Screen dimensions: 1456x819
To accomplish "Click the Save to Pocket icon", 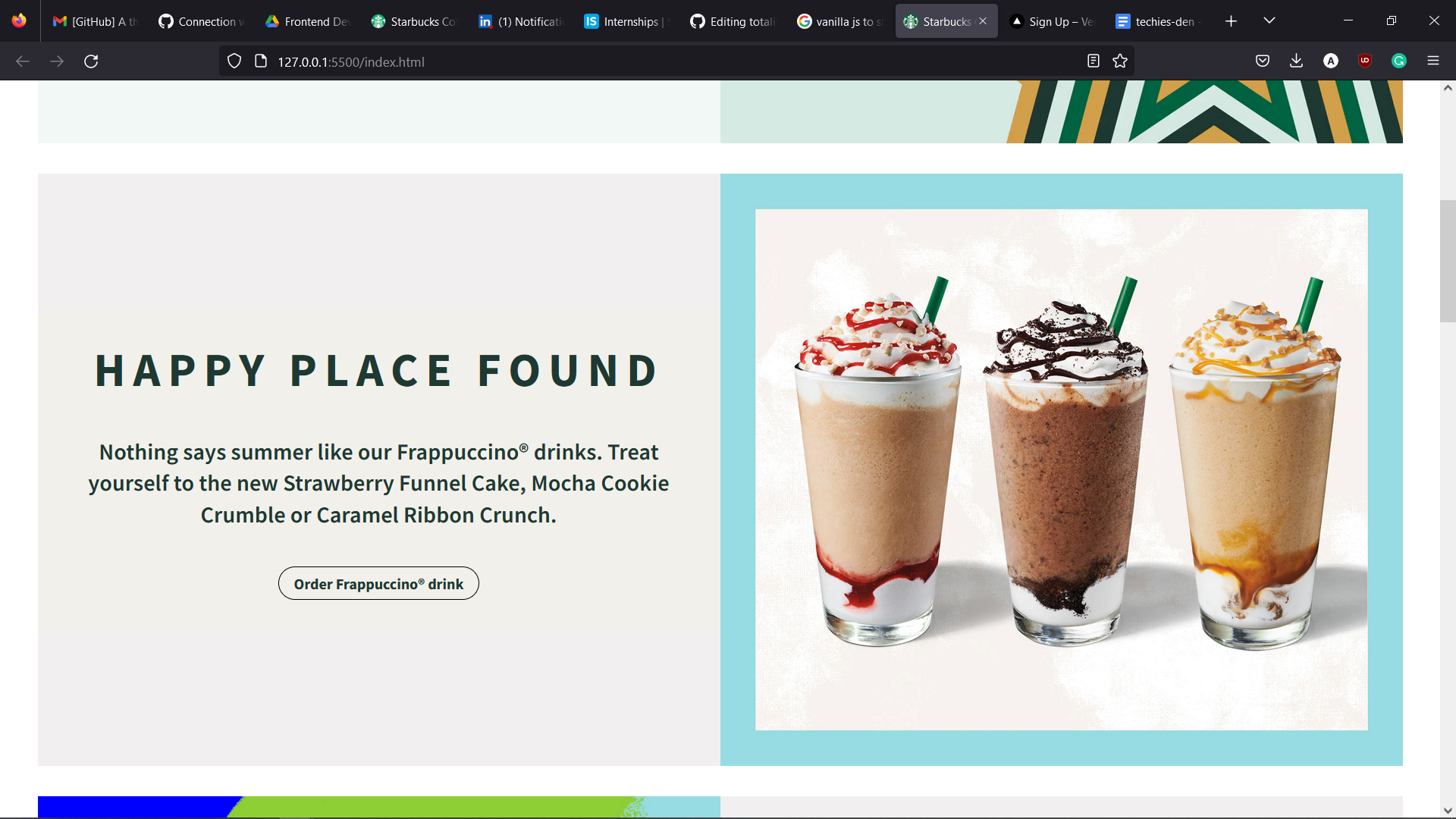I will coord(1262,61).
